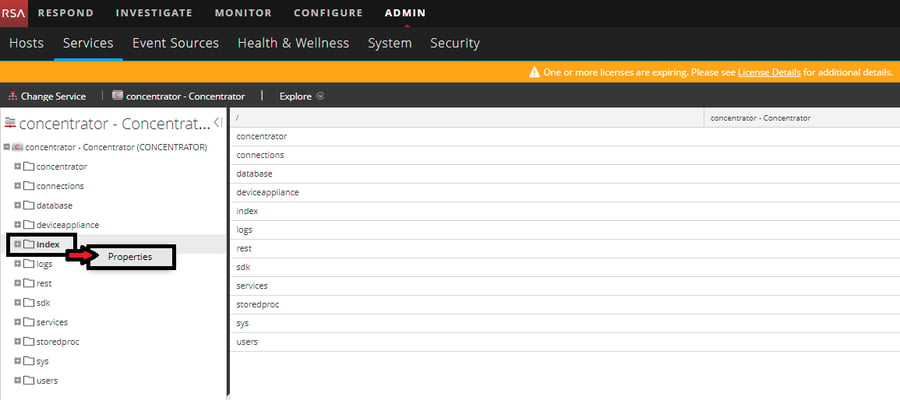900x400 pixels.
Task: Open the CONFIGURE top menu
Action: 328,13
